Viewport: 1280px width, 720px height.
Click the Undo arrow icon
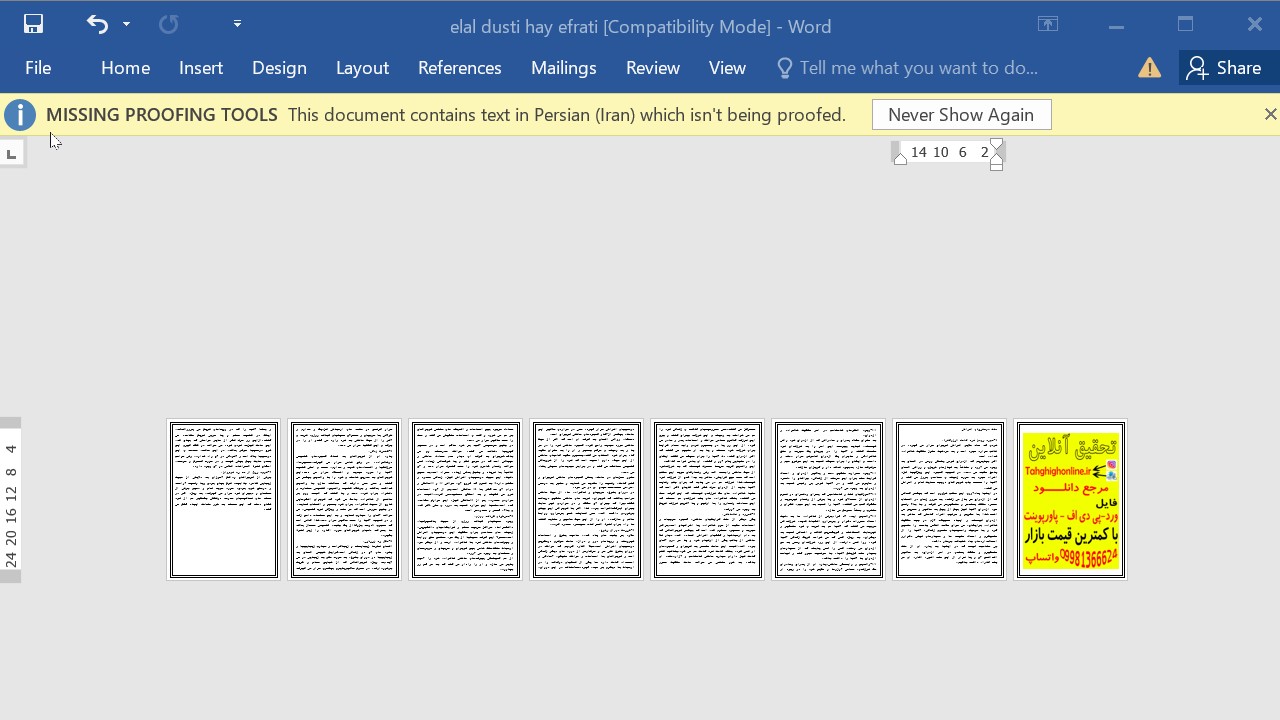click(96, 24)
